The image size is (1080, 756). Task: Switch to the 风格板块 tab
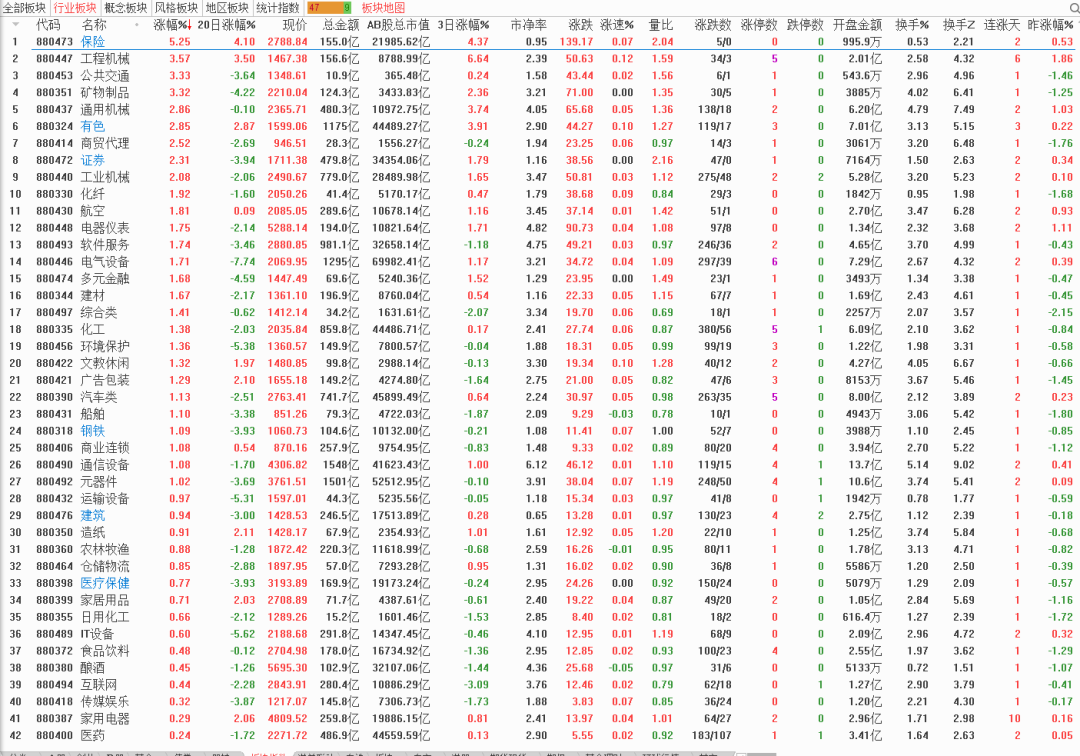176,8
